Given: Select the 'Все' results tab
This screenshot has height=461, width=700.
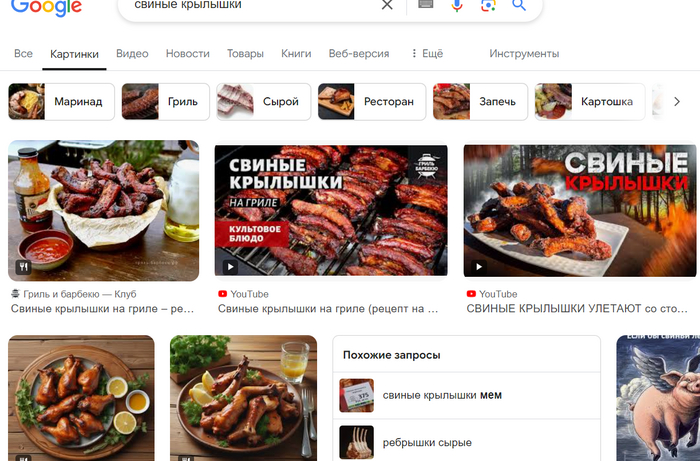Looking at the screenshot, I should pyautogui.click(x=23, y=54).
